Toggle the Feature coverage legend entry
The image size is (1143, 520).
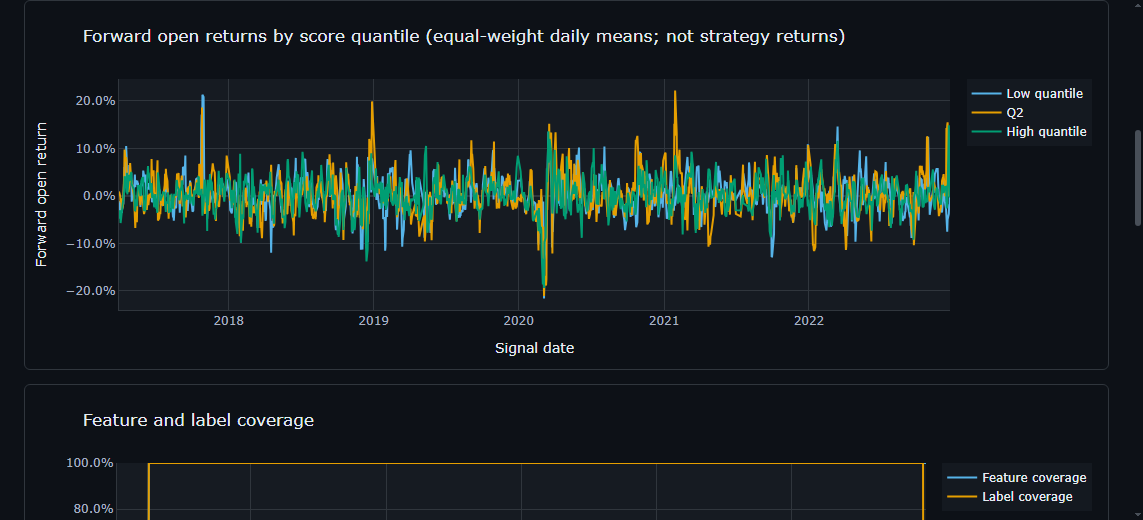pyautogui.click(x=1016, y=478)
